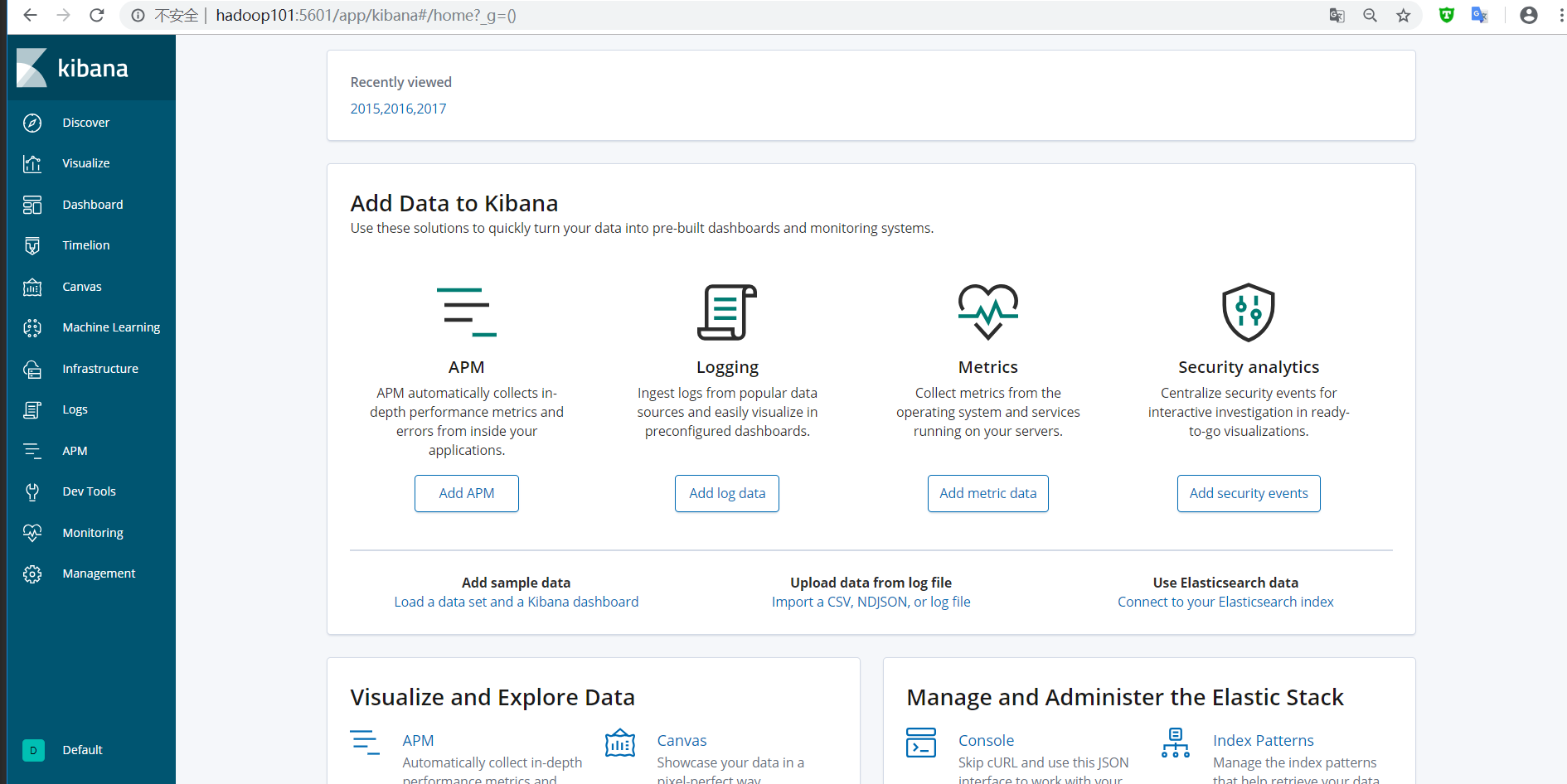Open the APM link under Visualize and Explore

[x=418, y=740]
